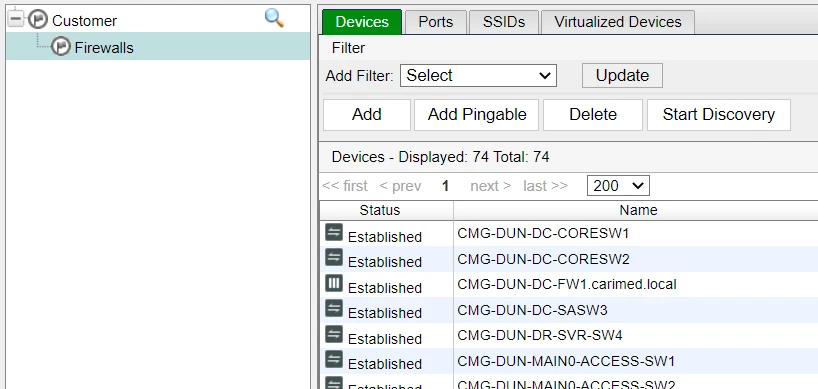Select device name CMG-DUN-DC-FW1.carimed.local

[567, 284]
